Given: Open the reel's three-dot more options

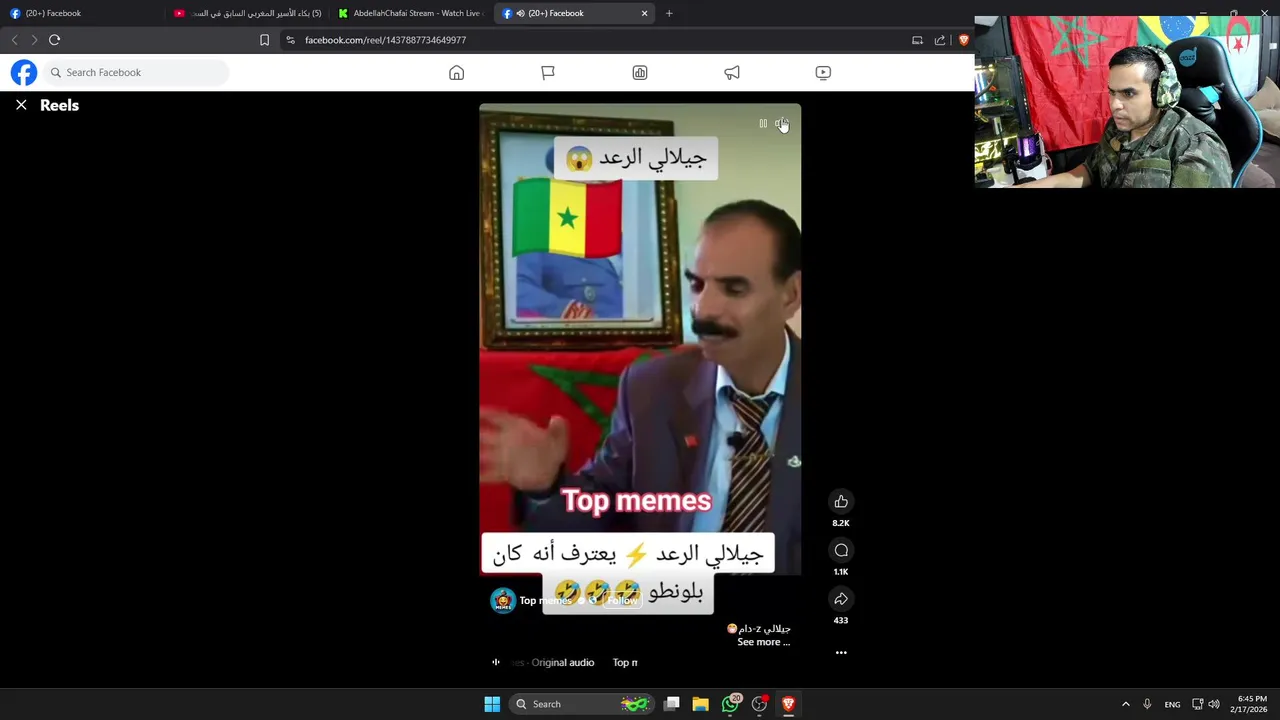Looking at the screenshot, I should [841, 652].
